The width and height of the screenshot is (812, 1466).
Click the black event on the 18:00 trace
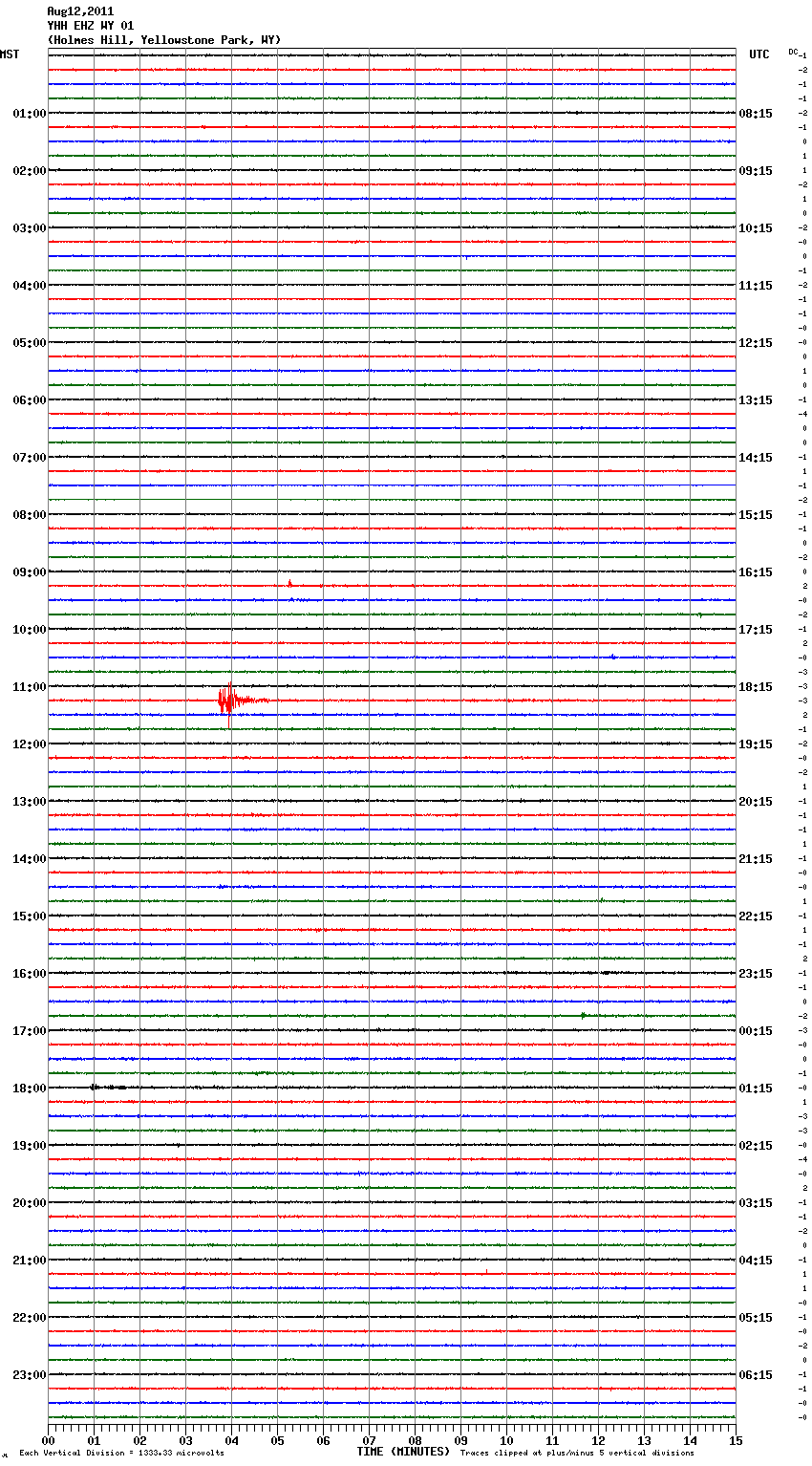pos(107,1088)
